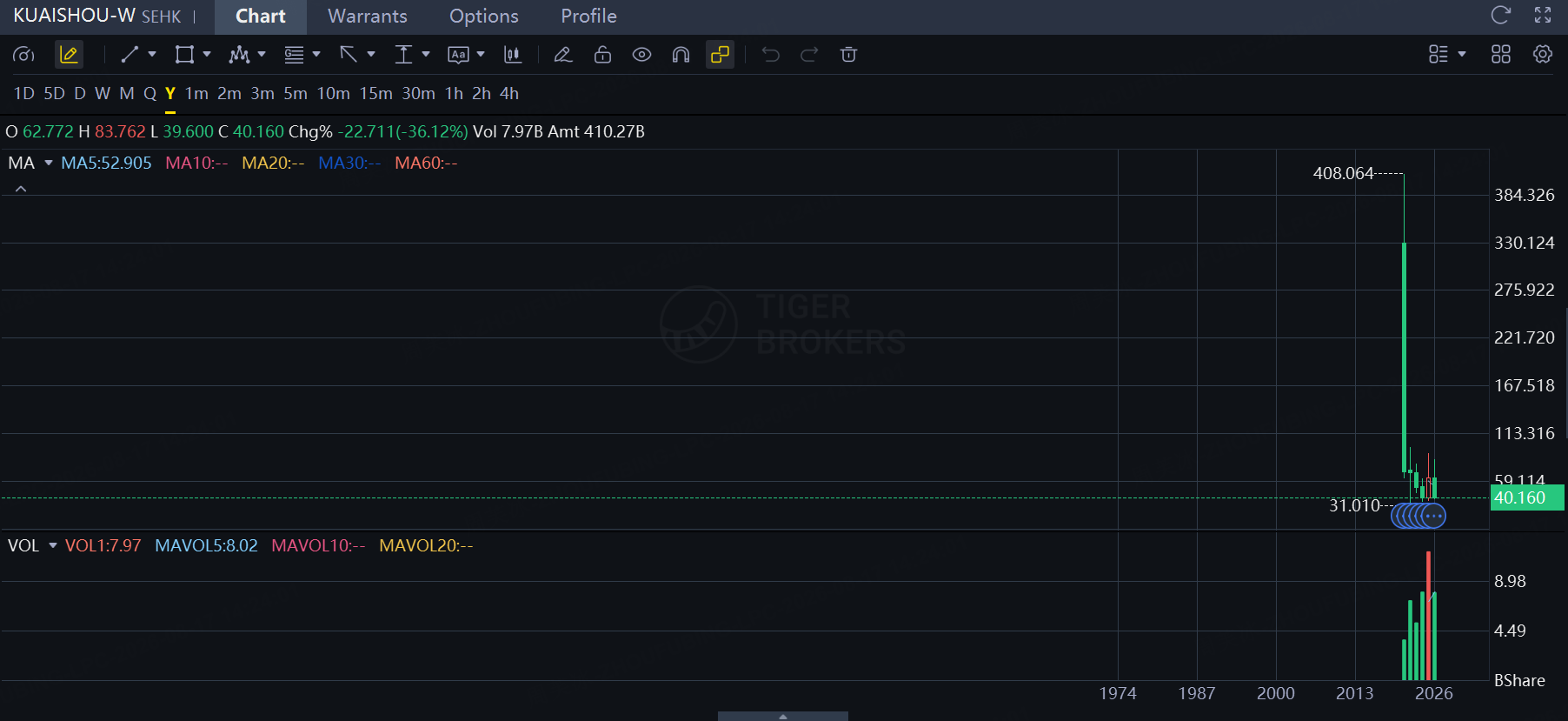Select the 3m interval

coord(262,93)
